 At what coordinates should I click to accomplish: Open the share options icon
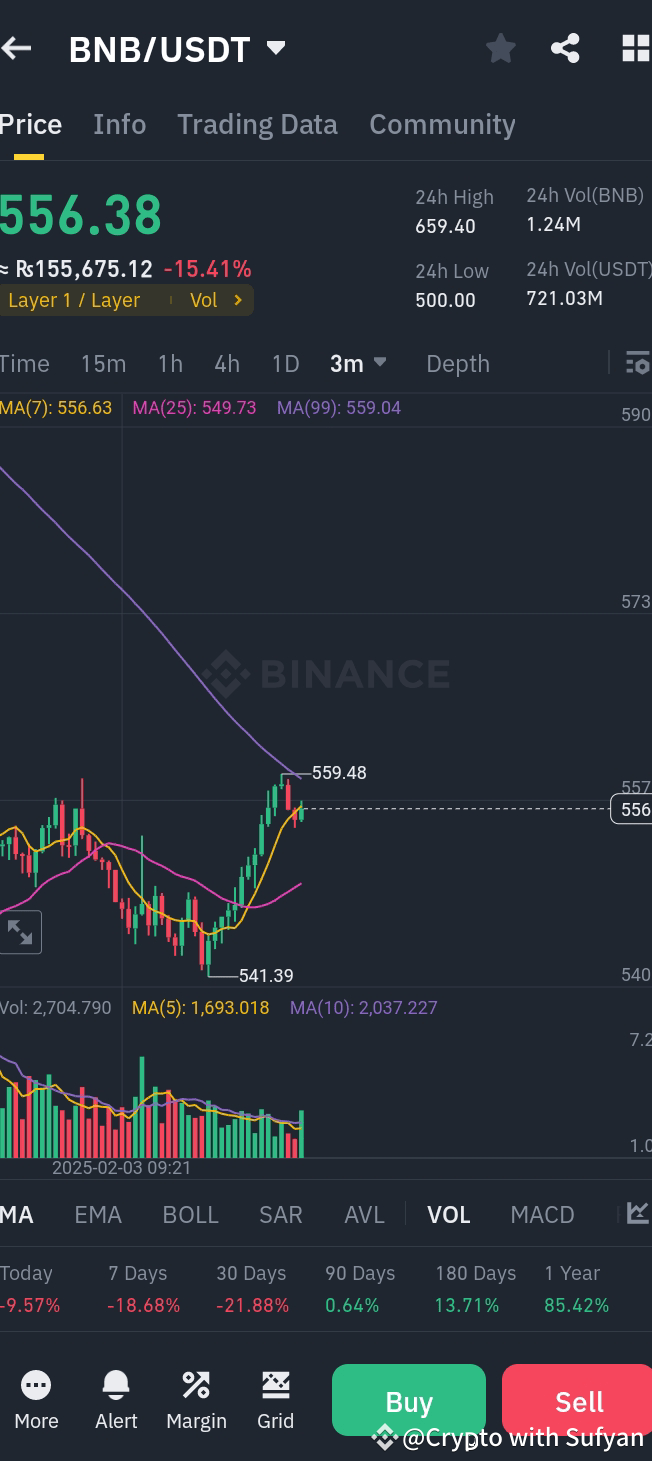565,47
